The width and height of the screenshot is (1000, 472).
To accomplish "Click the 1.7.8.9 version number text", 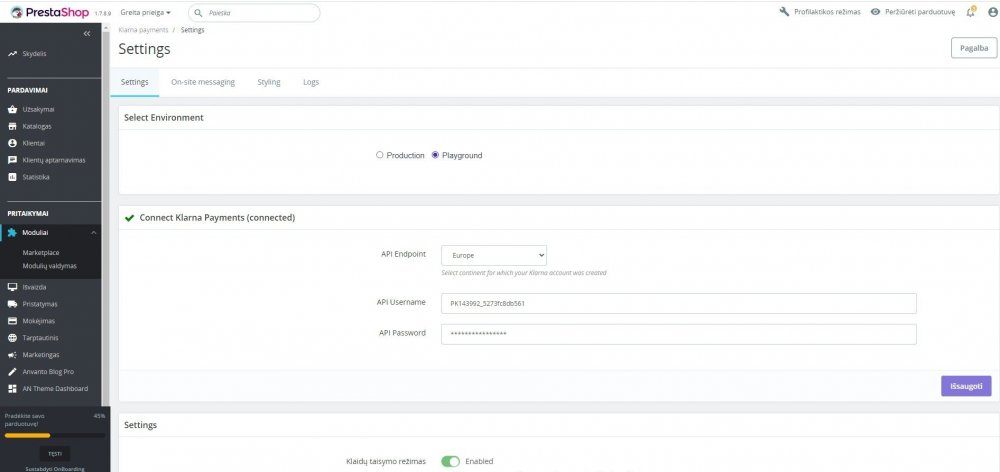I will coord(103,13).
